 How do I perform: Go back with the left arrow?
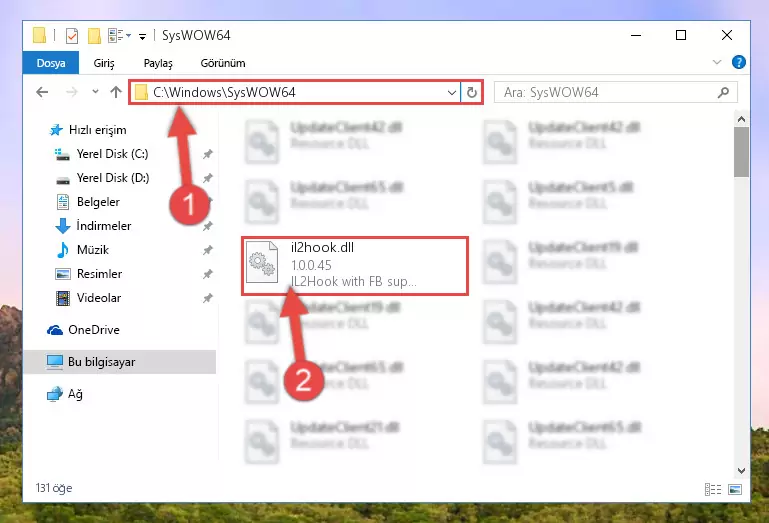click(x=42, y=92)
